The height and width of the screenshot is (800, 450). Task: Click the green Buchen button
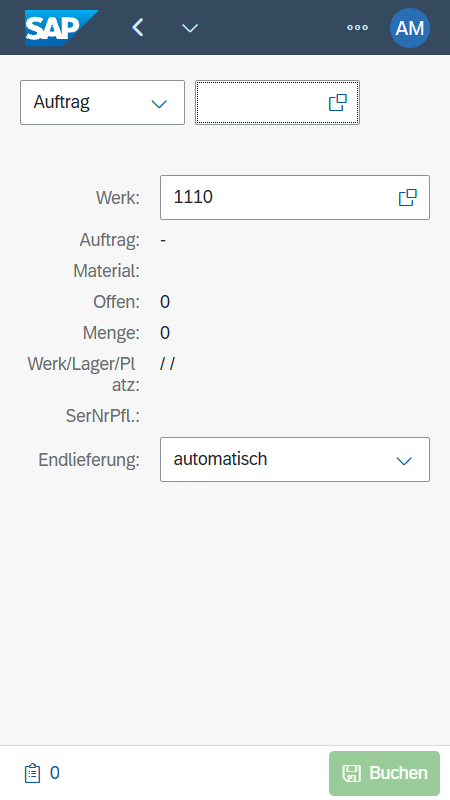(x=384, y=773)
